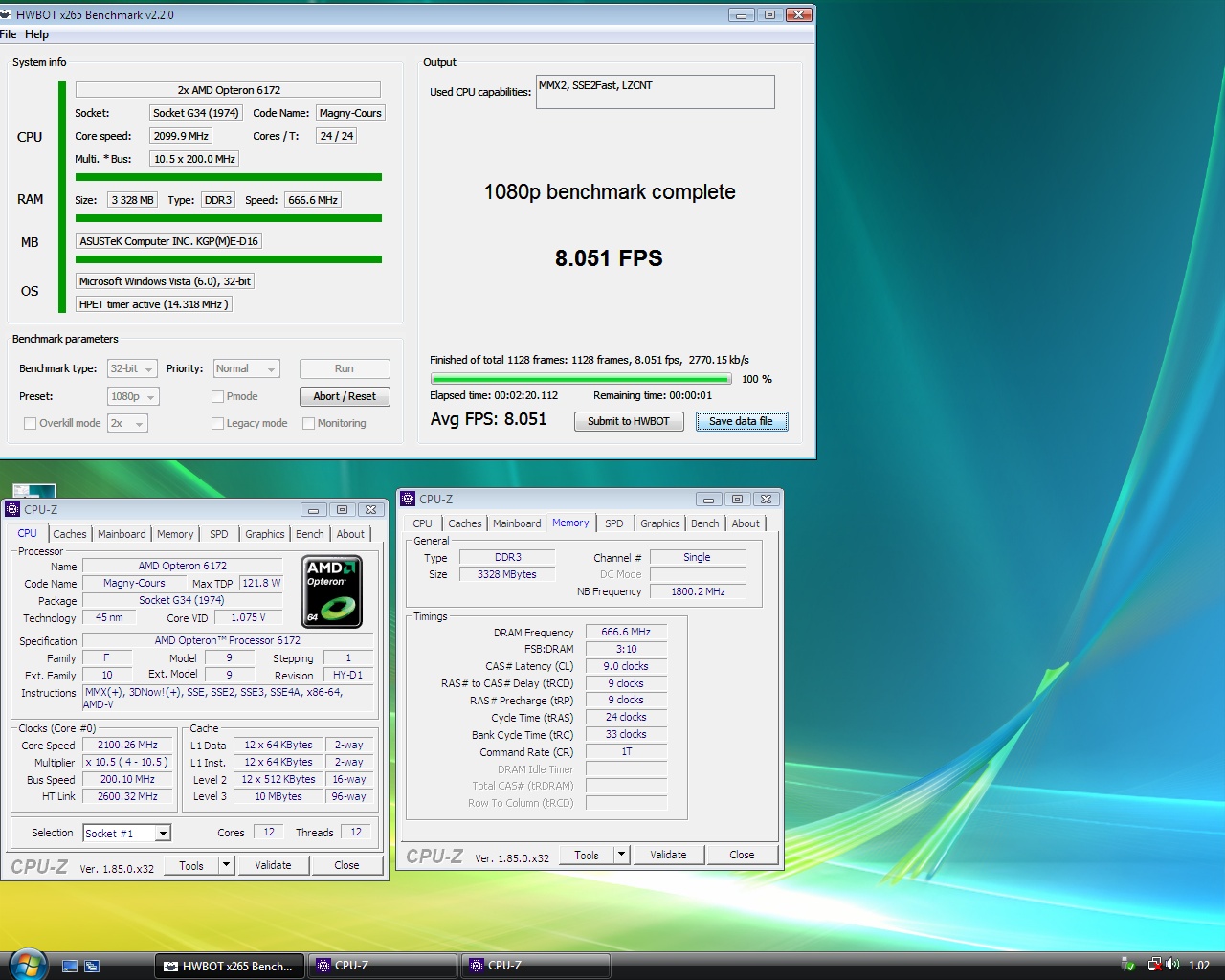Click Close button in CPU-Z processor window

[346, 865]
